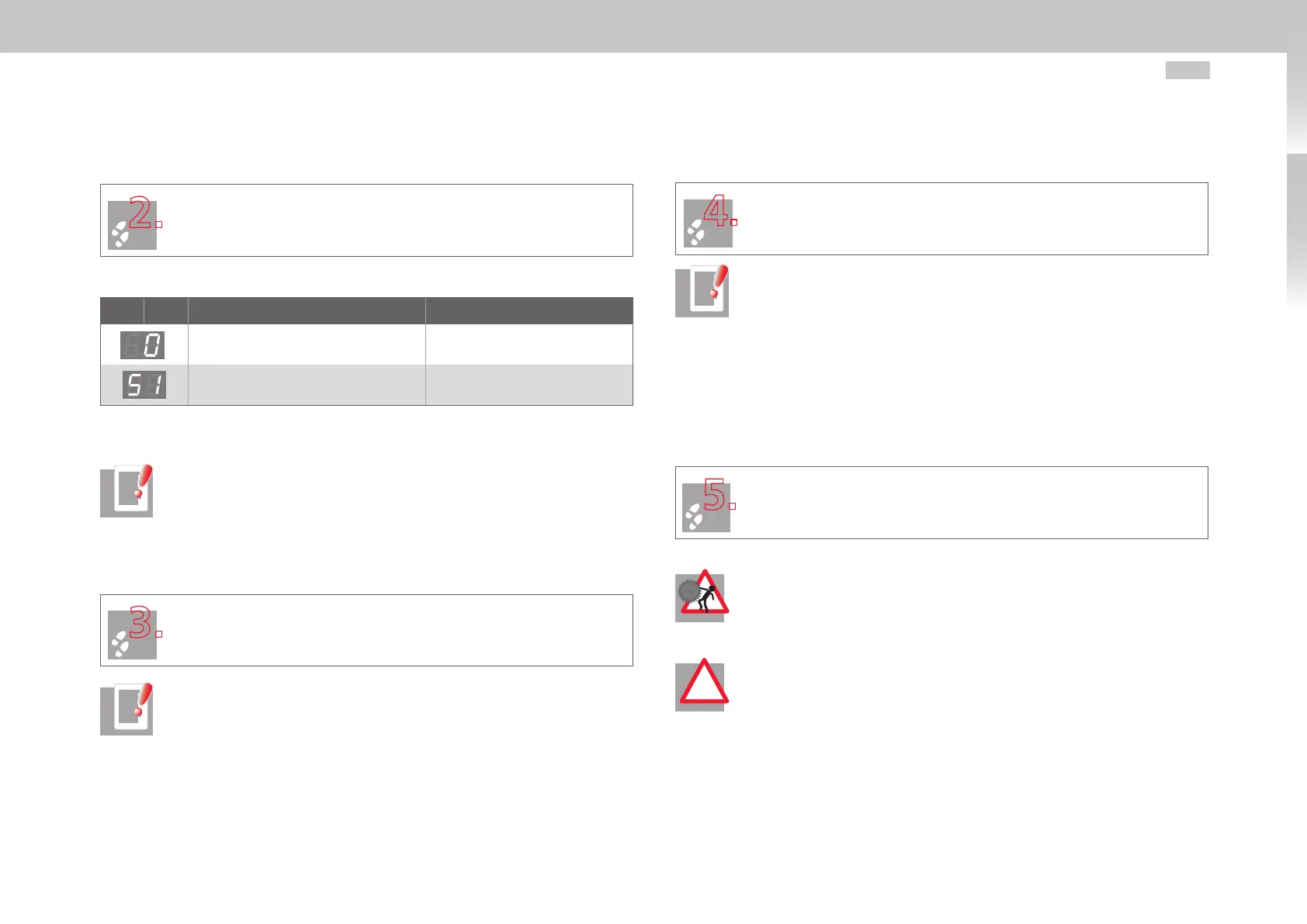
Task: Click the gray side tab on right edge
Action: click(1296, 229)
